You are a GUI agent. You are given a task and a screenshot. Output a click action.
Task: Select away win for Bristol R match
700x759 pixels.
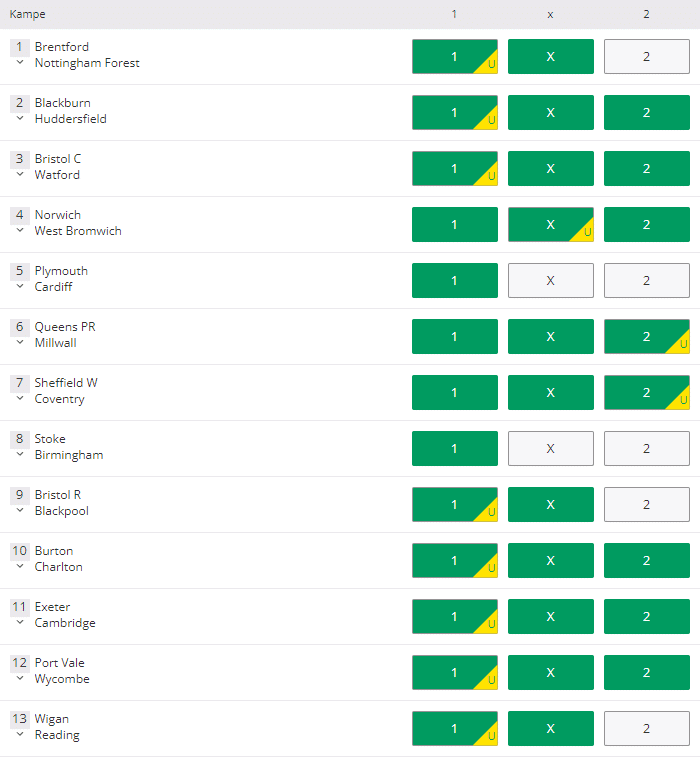(646, 504)
